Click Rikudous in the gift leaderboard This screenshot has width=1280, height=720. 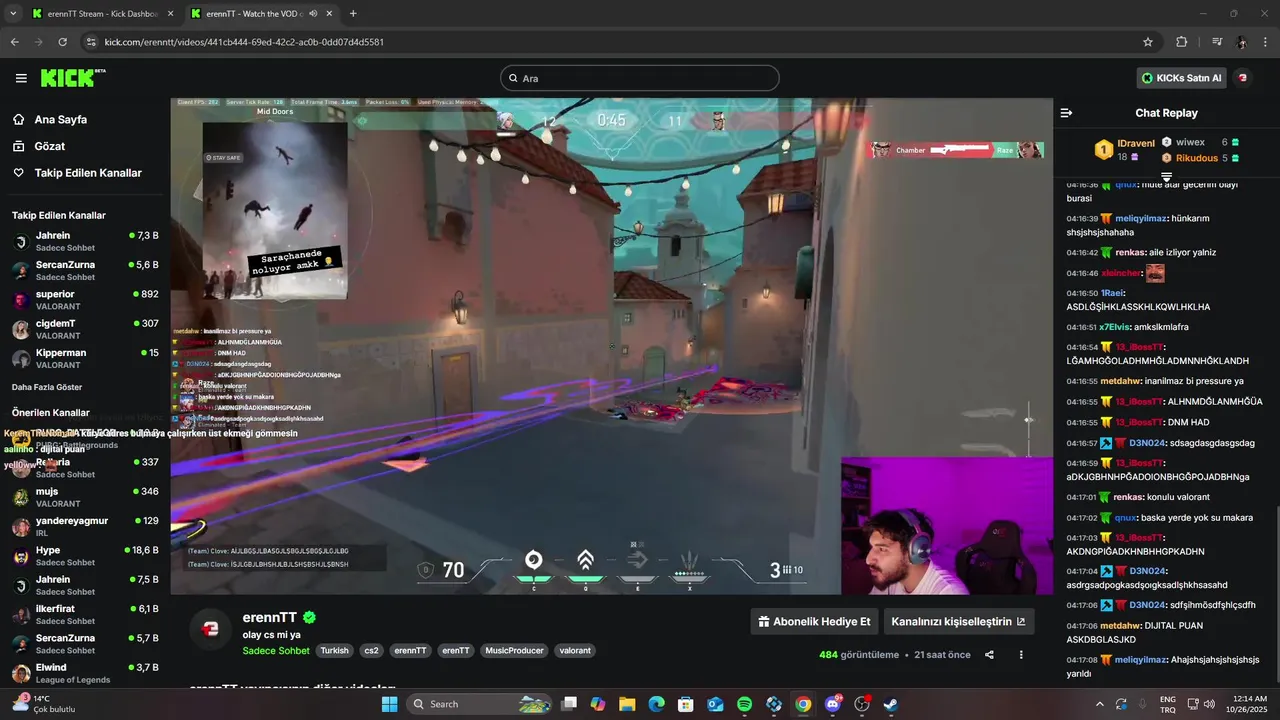pyautogui.click(x=1197, y=158)
